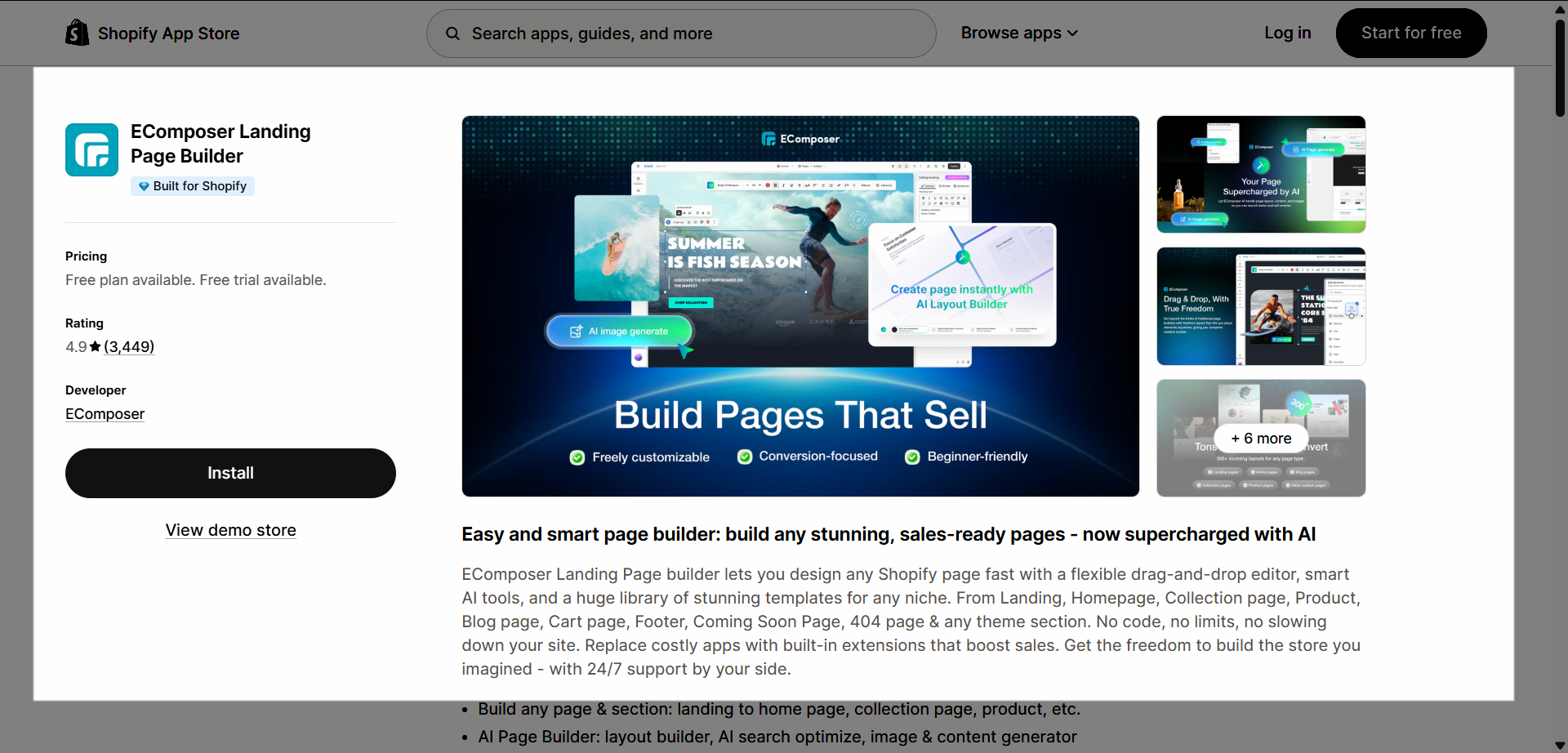This screenshot has height=753, width=1568.
Task: Click the search magnifier icon
Action: (452, 33)
